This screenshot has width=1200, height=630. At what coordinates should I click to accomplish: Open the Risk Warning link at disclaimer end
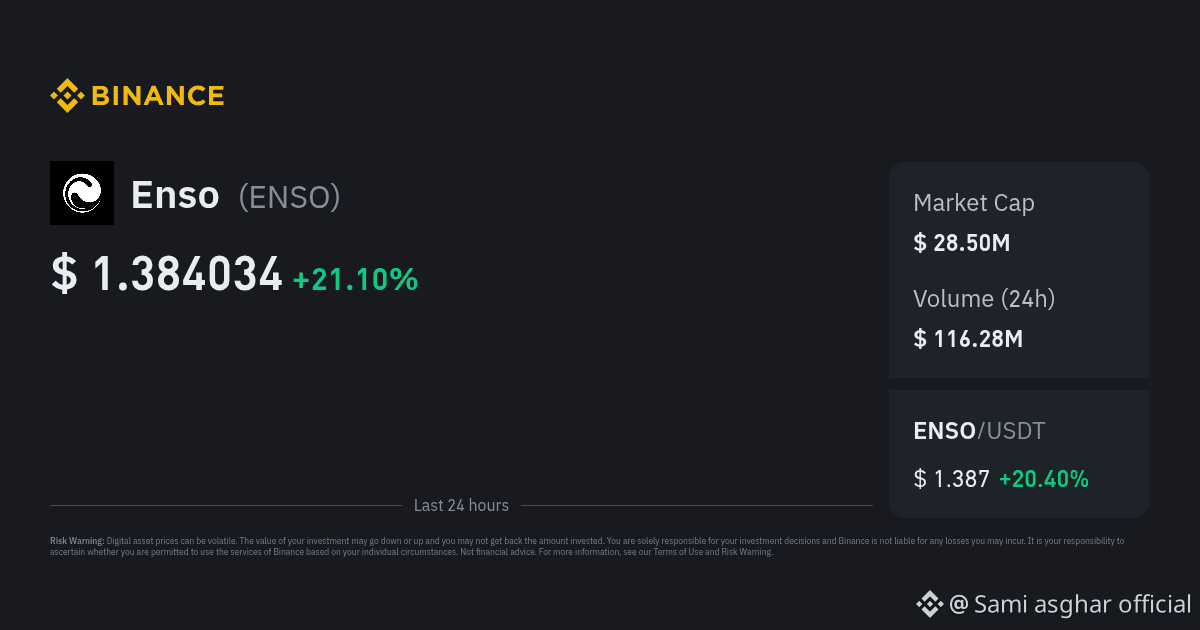click(747, 551)
